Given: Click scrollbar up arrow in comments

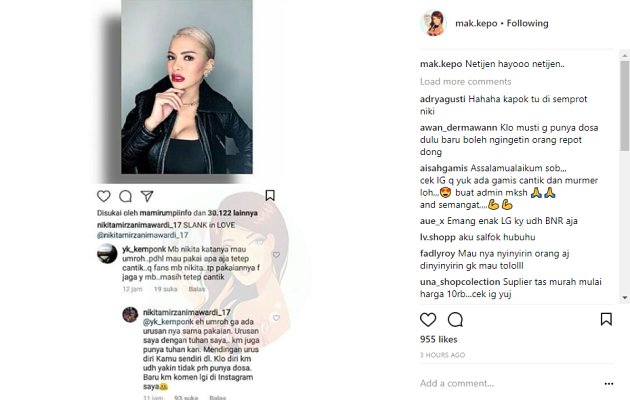Looking at the screenshot, I should [625, 55].
